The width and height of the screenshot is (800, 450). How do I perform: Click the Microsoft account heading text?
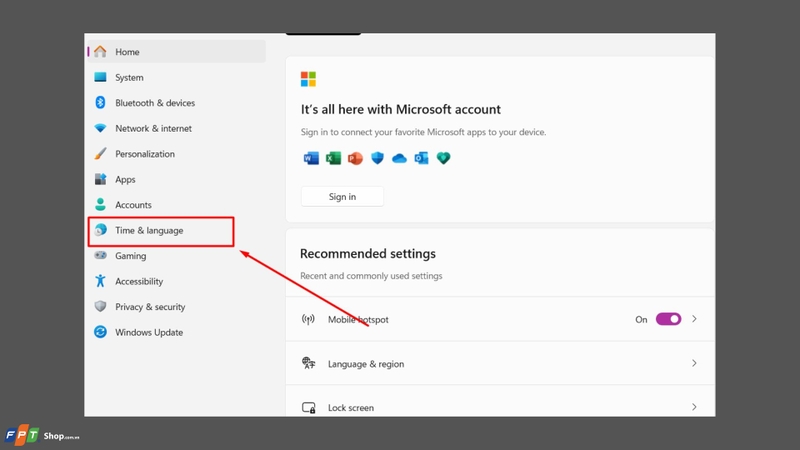(401, 109)
